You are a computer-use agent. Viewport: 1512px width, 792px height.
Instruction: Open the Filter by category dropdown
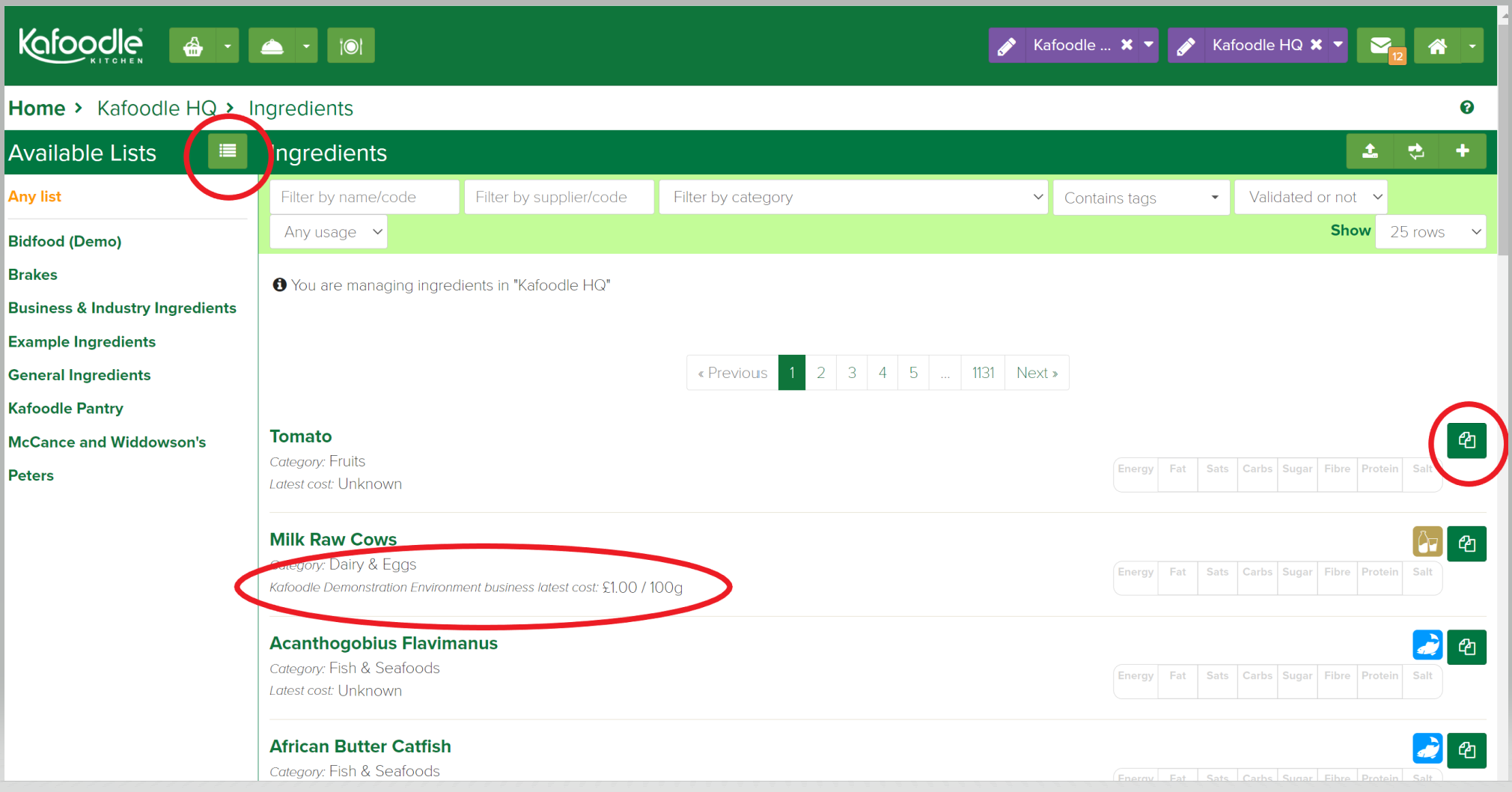pyautogui.click(x=853, y=197)
